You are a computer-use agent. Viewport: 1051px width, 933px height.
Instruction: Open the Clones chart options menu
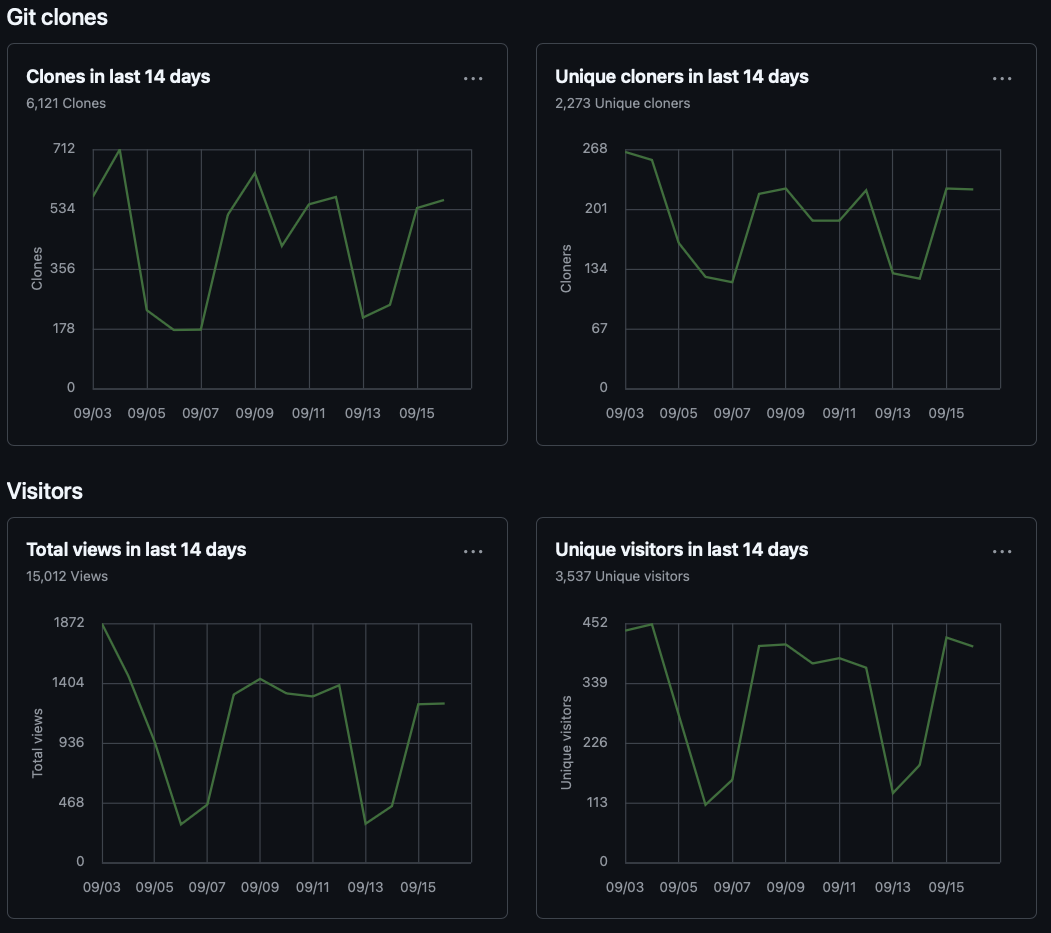click(x=473, y=78)
